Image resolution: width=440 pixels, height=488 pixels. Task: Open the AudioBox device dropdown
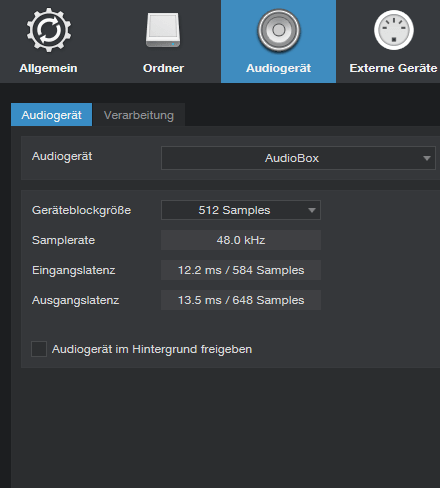pyautogui.click(x=298, y=158)
